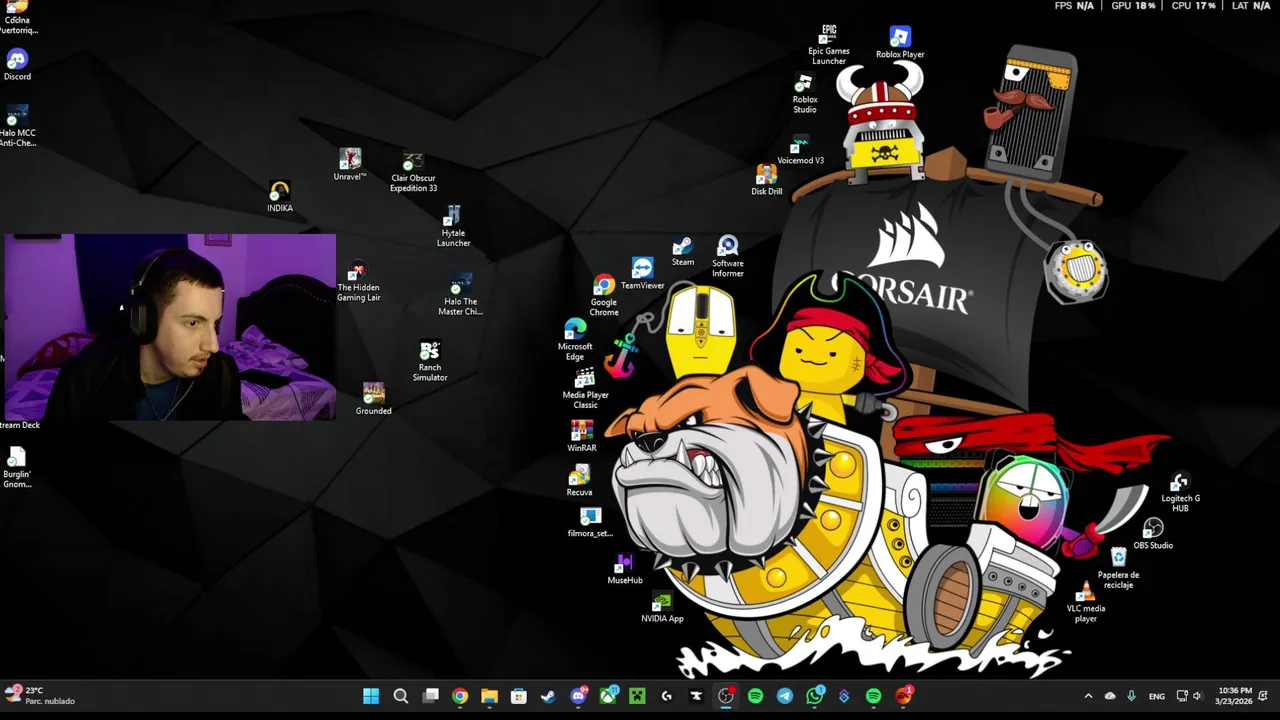Open the INDIKA desktop shortcut

tap(280, 197)
